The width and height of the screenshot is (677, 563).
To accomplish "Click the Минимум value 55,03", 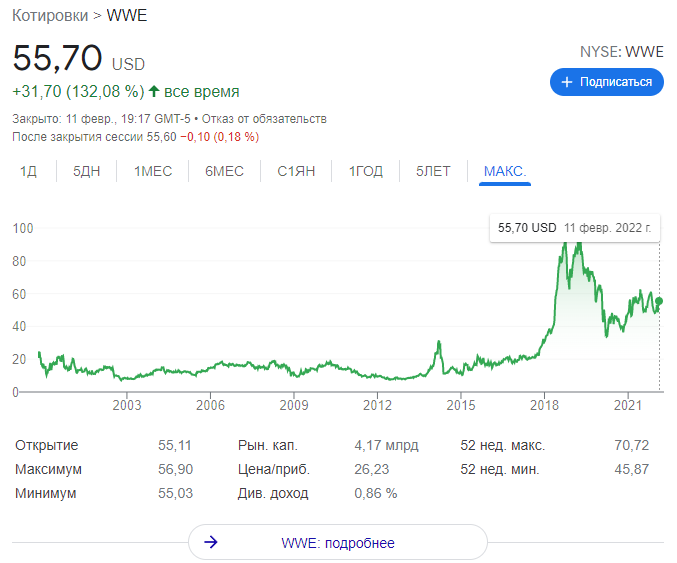I will (x=175, y=493).
